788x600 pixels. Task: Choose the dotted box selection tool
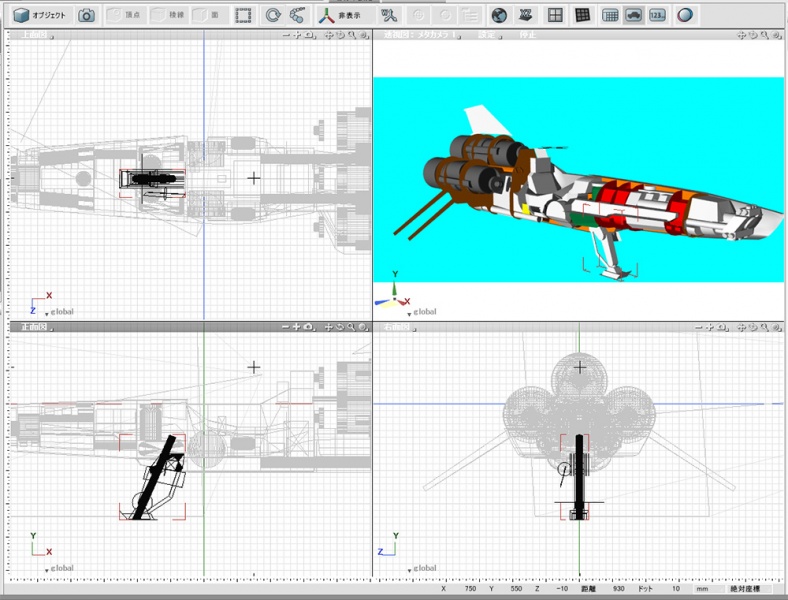243,16
